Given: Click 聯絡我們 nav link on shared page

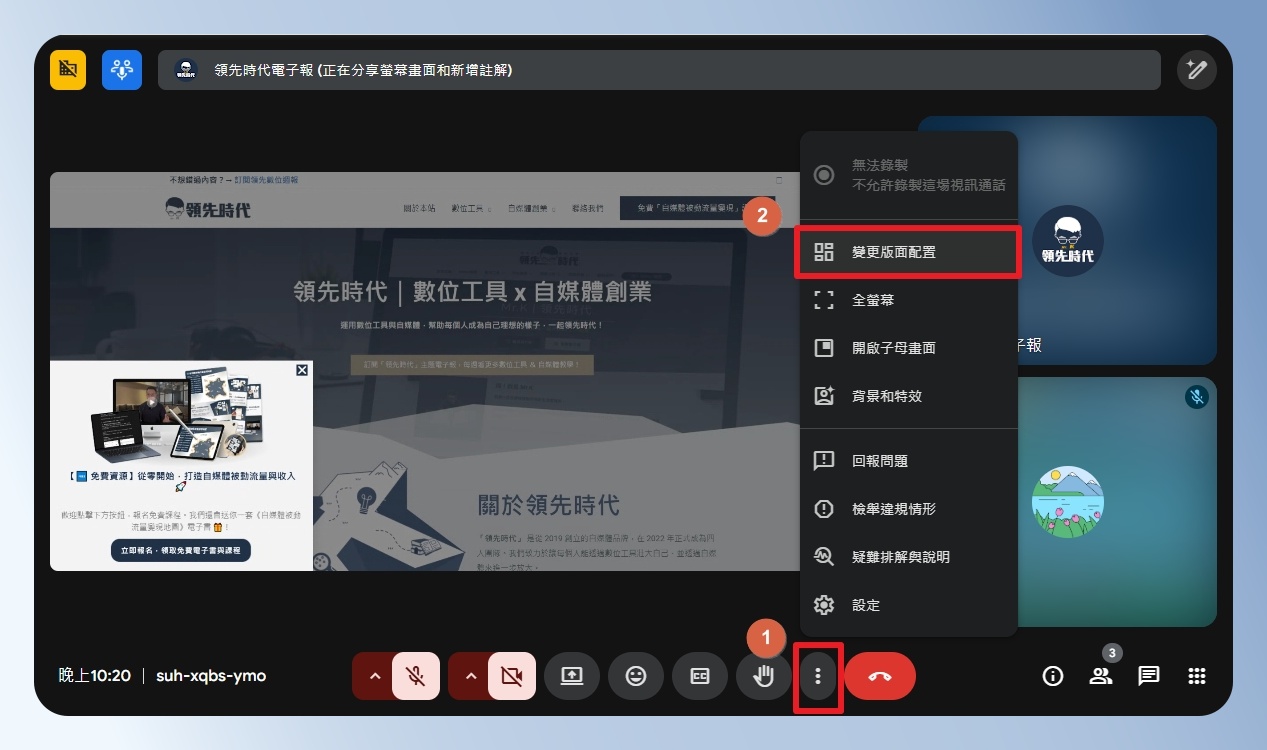Looking at the screenshot, I should pyautogui.click(x=587, y=208).
